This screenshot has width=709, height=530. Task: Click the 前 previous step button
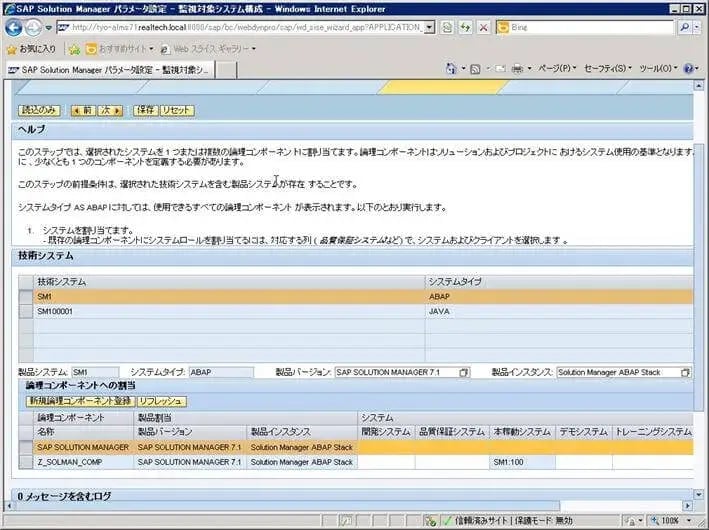coord(83,110)
